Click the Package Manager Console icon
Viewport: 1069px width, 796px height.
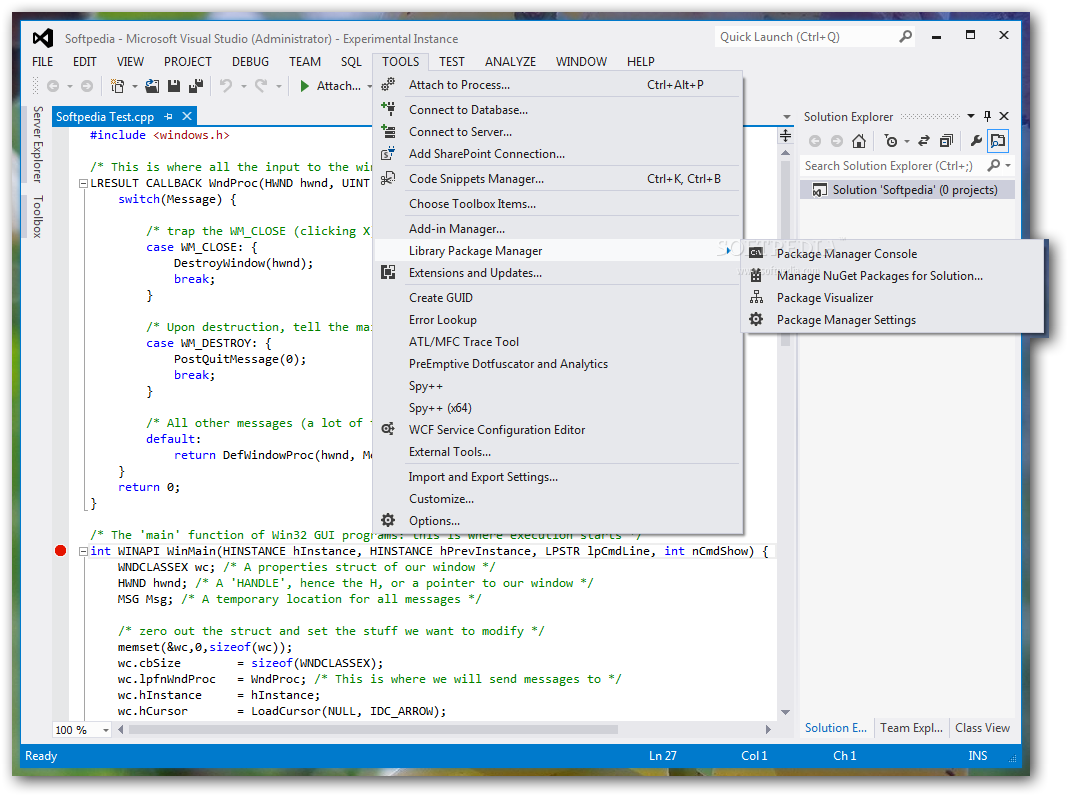coord(756,253)
